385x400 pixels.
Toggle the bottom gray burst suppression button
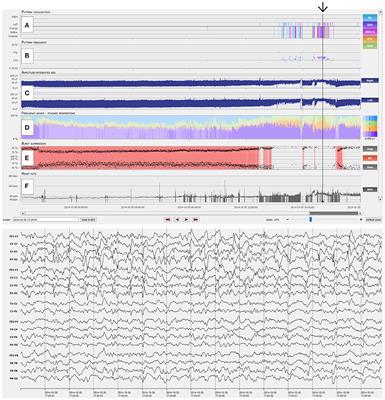(370, 167)
